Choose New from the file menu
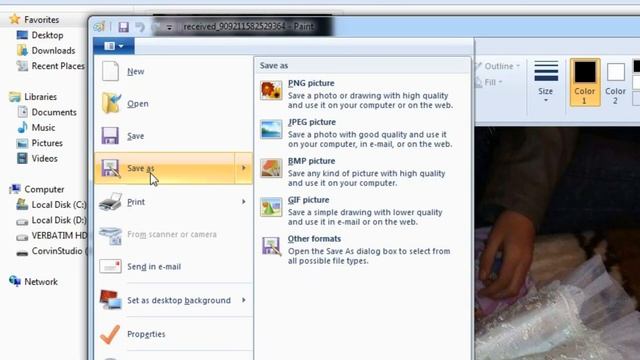 click(173, 71)
